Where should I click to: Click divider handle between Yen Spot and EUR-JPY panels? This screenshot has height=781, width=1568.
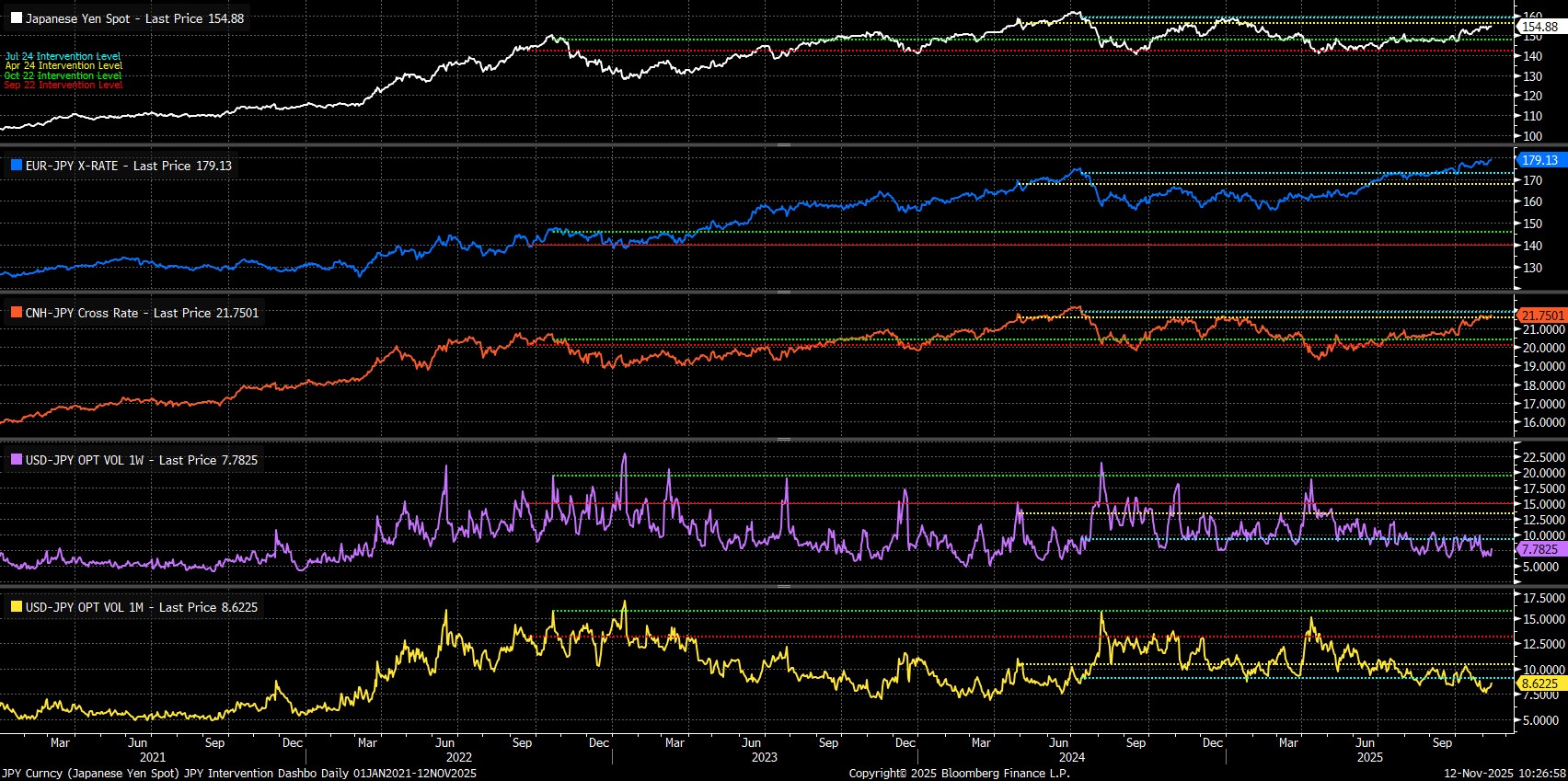(x=784, y=145)
